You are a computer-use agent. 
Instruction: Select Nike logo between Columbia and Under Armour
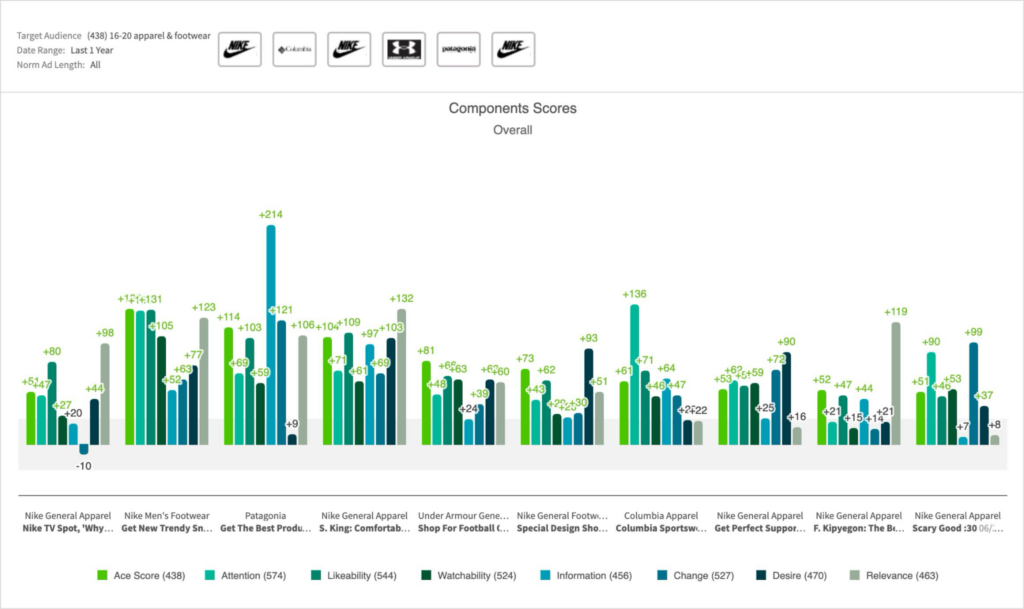[x=349, y=49]
